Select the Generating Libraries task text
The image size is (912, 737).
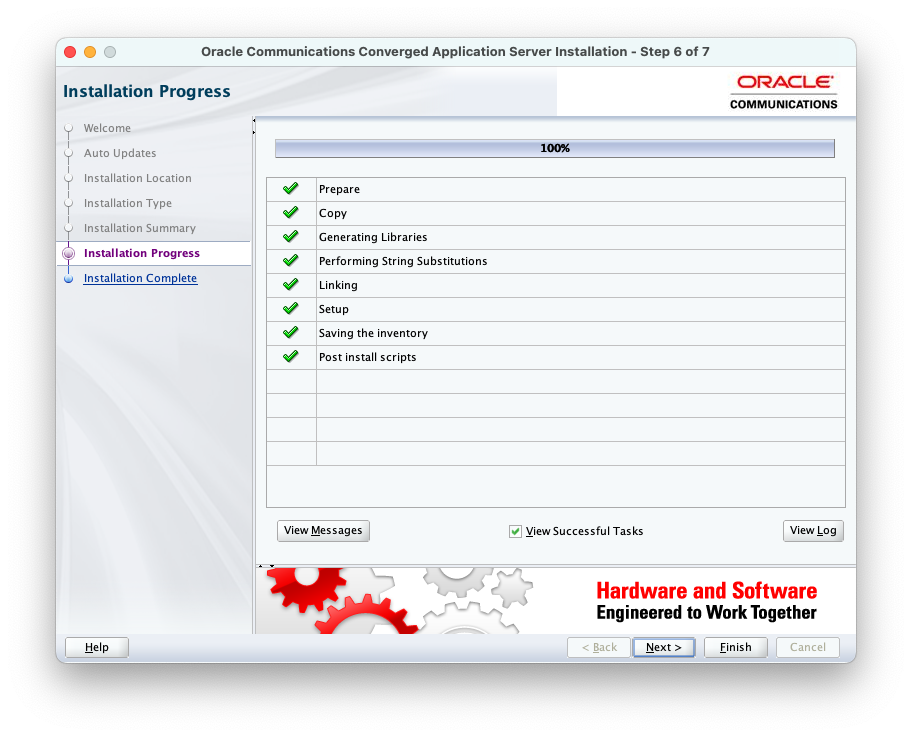[373, 237]
